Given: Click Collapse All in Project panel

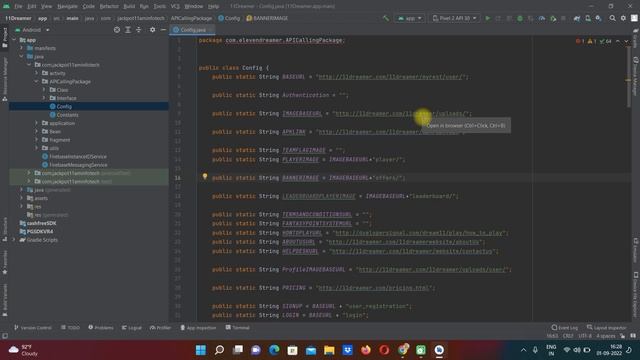Looking at the screenshot, I should tap(138, 30).
